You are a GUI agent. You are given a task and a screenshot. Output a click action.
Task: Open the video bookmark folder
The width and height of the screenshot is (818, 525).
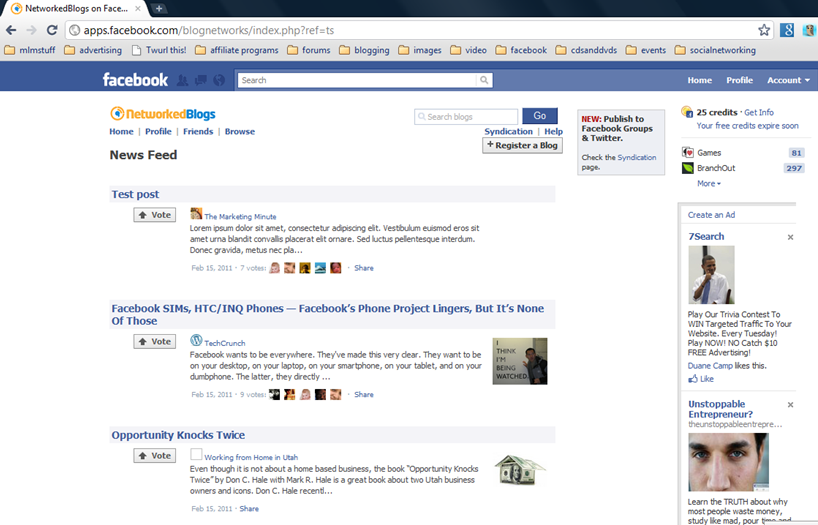[x=468, y=50]
